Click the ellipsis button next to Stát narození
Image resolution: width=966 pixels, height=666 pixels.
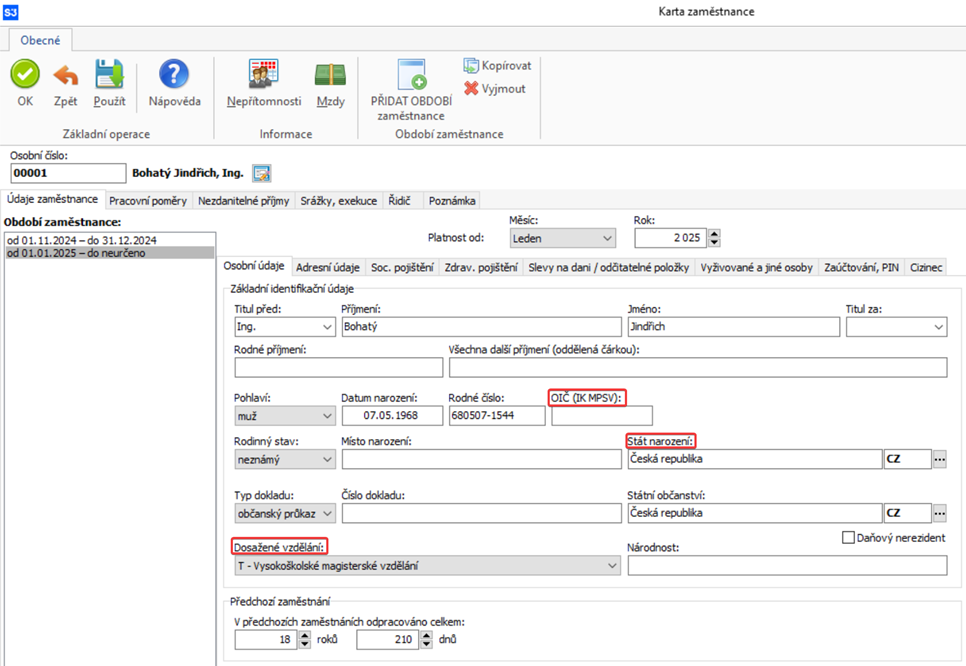click(939, 459)
